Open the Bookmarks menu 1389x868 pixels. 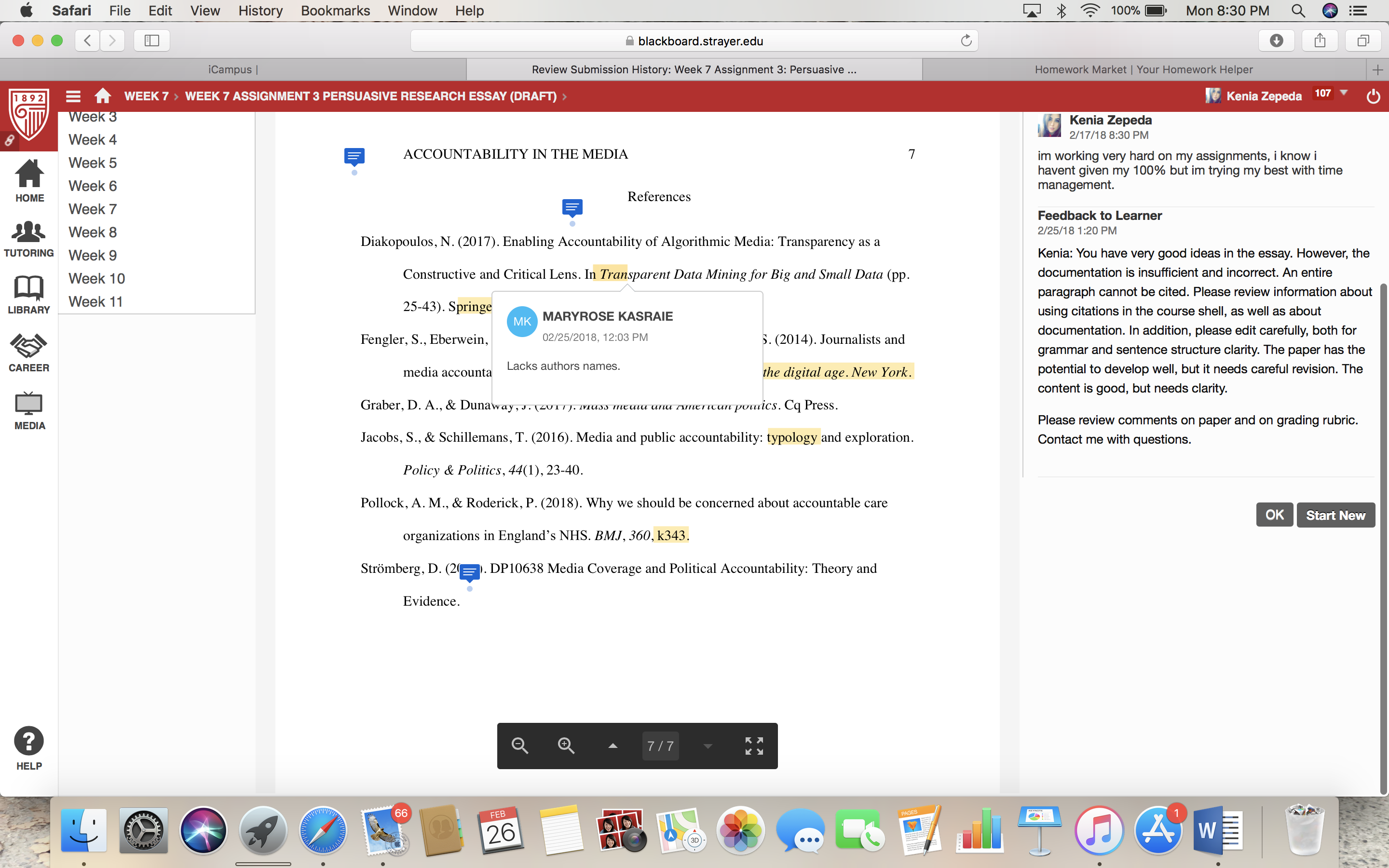point(335,11)
